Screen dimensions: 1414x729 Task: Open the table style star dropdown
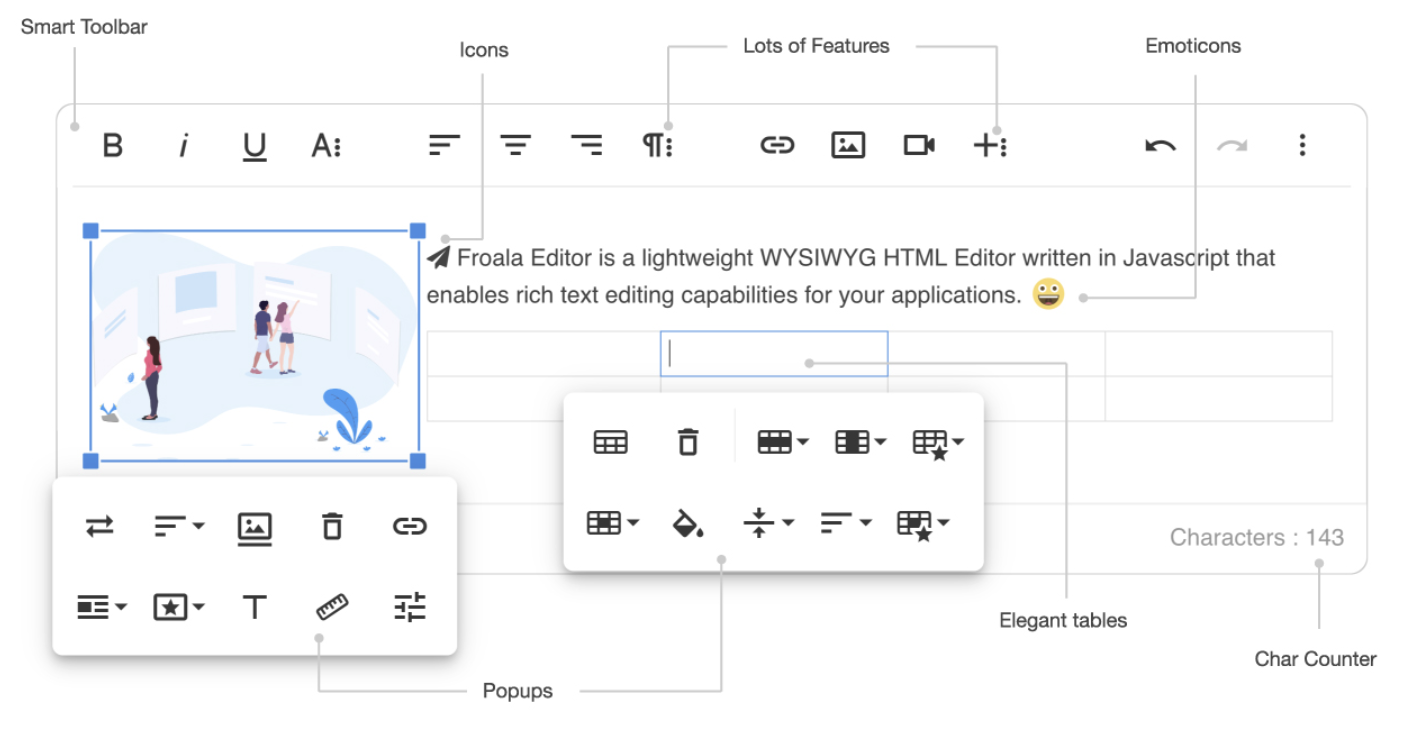(939, 443)
